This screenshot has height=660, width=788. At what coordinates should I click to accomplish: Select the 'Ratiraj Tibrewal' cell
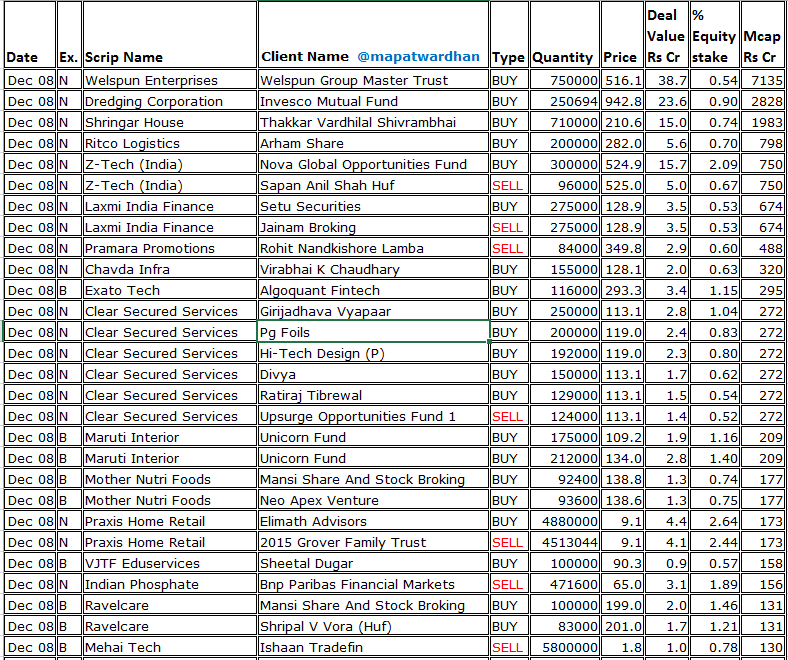tap(373, 396)
